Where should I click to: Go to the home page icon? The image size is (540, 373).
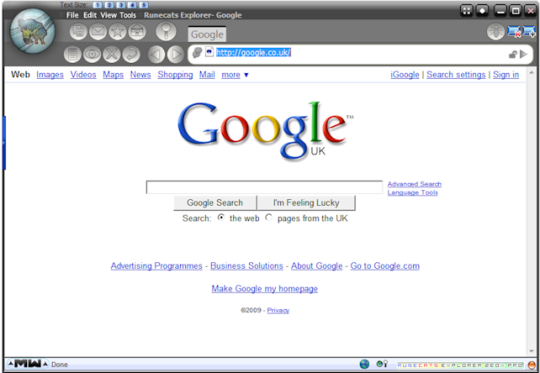point(137,32)
